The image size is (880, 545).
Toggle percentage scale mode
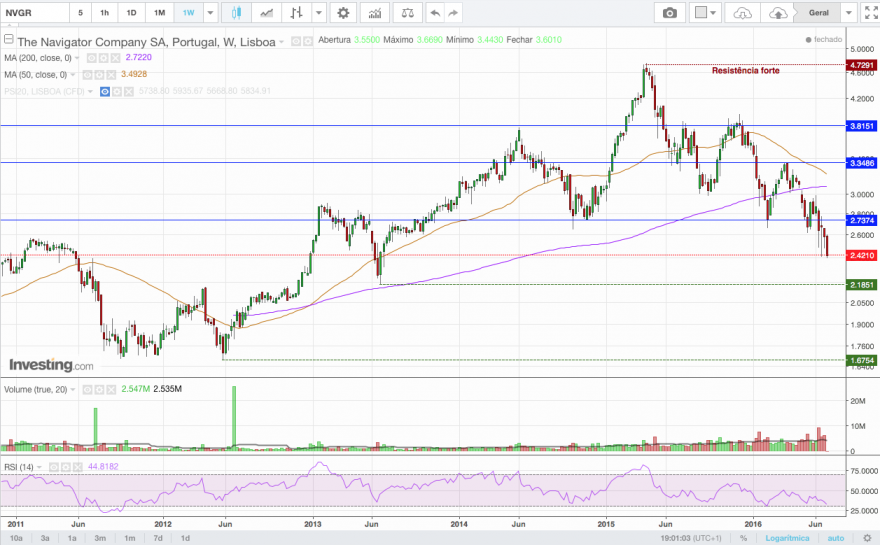click(743, 538)
